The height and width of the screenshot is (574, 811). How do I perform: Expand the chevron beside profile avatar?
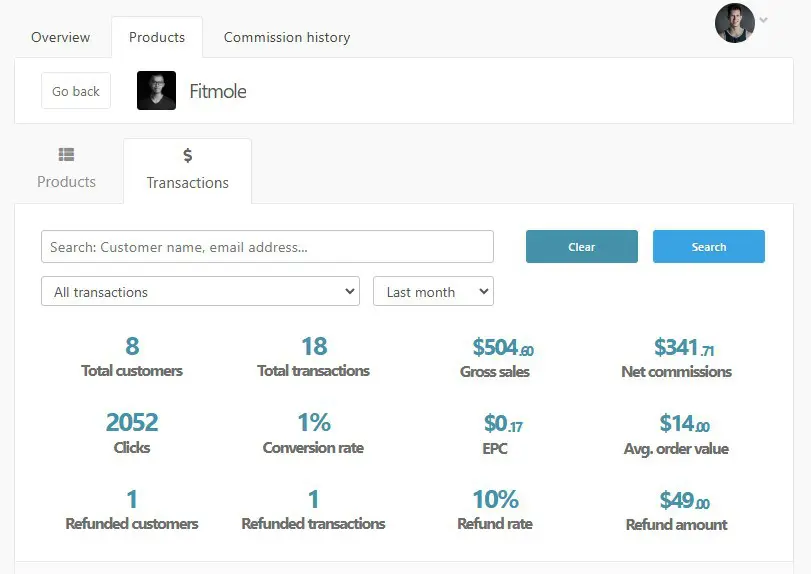pos(763,20)
